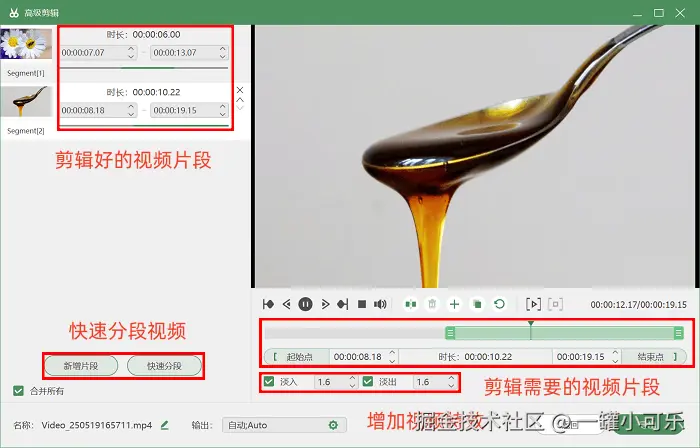Set end with the 结束点 button
The height and width of the screenshot is (448, 700).
pos(654,357)
